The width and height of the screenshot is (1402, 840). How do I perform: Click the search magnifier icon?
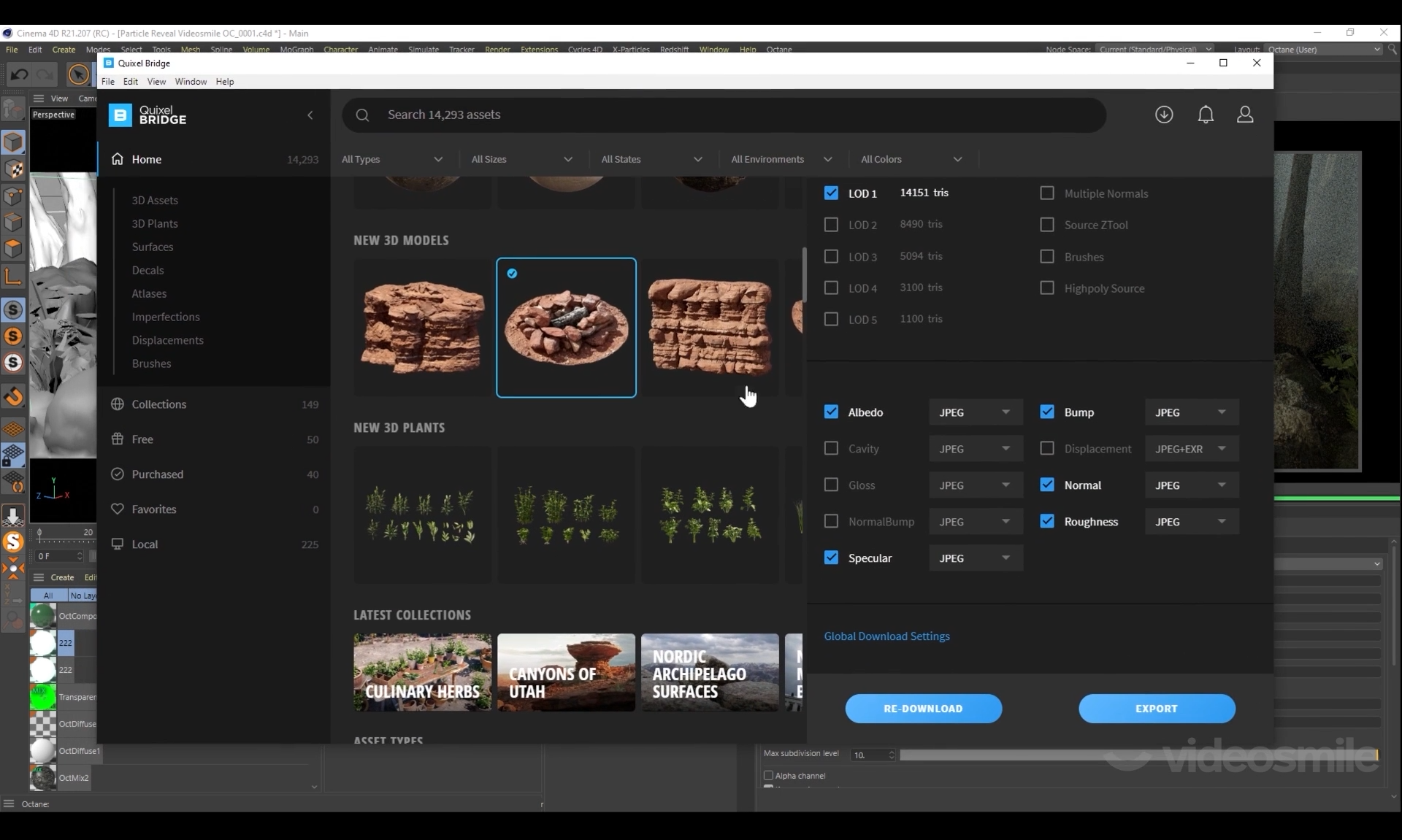pyautogui.click(x=362, y=115)
